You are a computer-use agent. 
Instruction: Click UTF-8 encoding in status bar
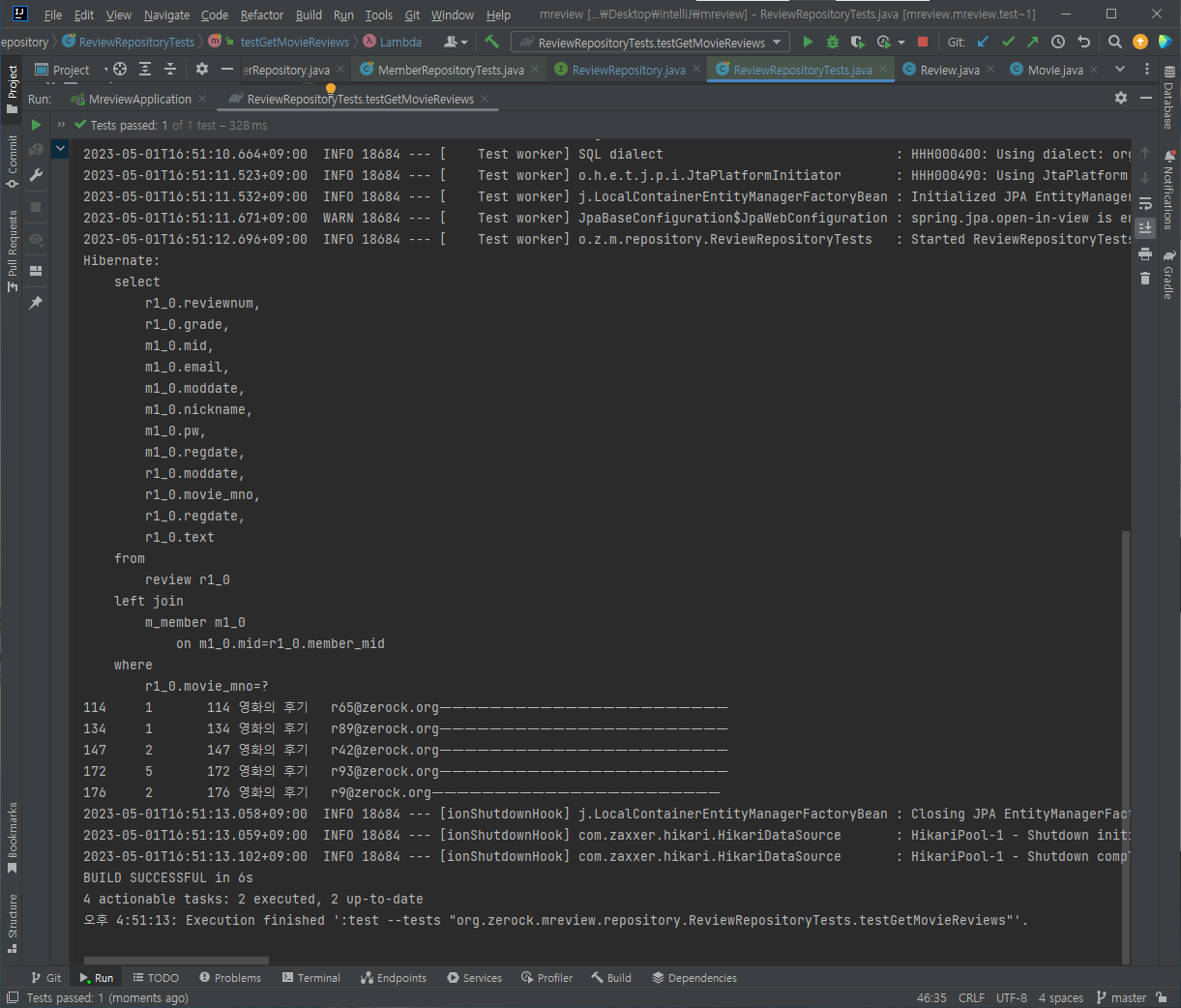point(1012,997)
